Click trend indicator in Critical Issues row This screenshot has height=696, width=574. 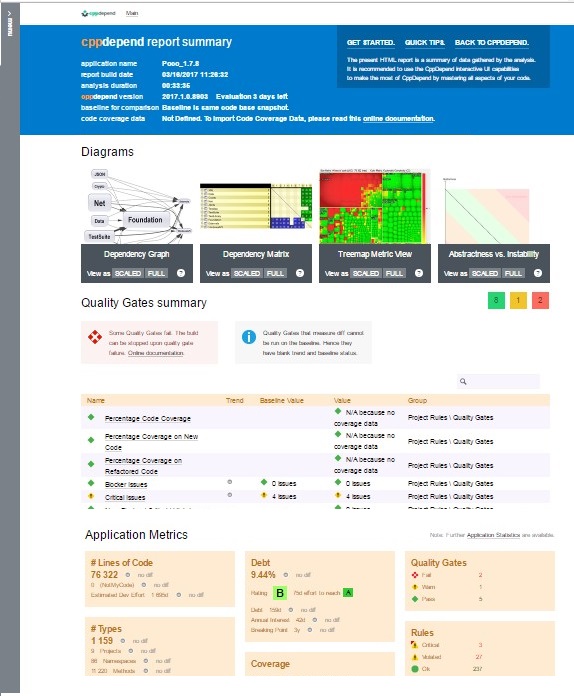tap(230, 494)
